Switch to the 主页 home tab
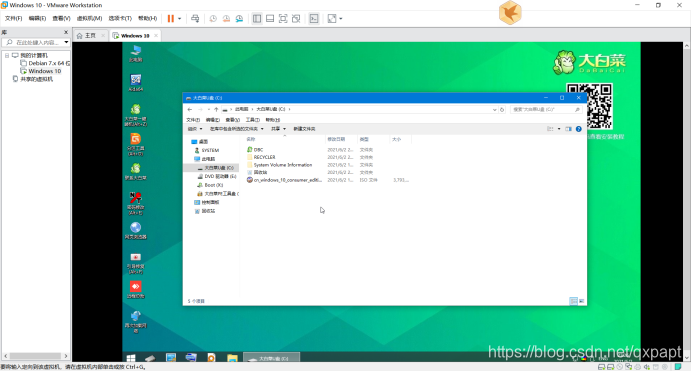Image resolution: width=692 pixels, height=371 pixels. tap(90, 36)
